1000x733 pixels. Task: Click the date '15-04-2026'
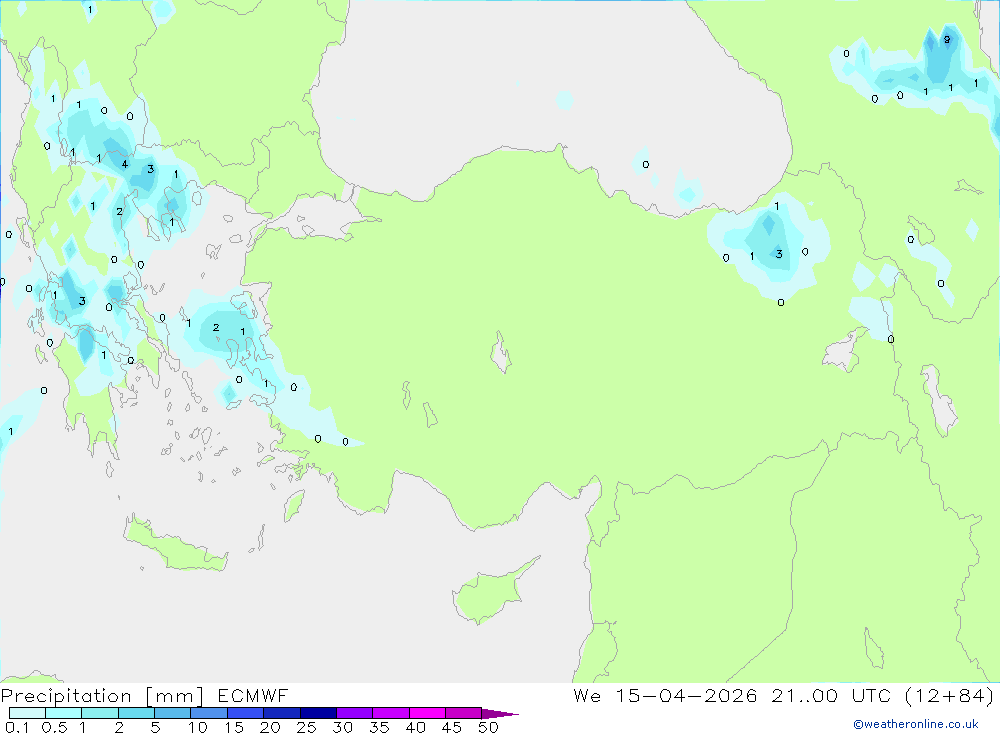[687, 695]
